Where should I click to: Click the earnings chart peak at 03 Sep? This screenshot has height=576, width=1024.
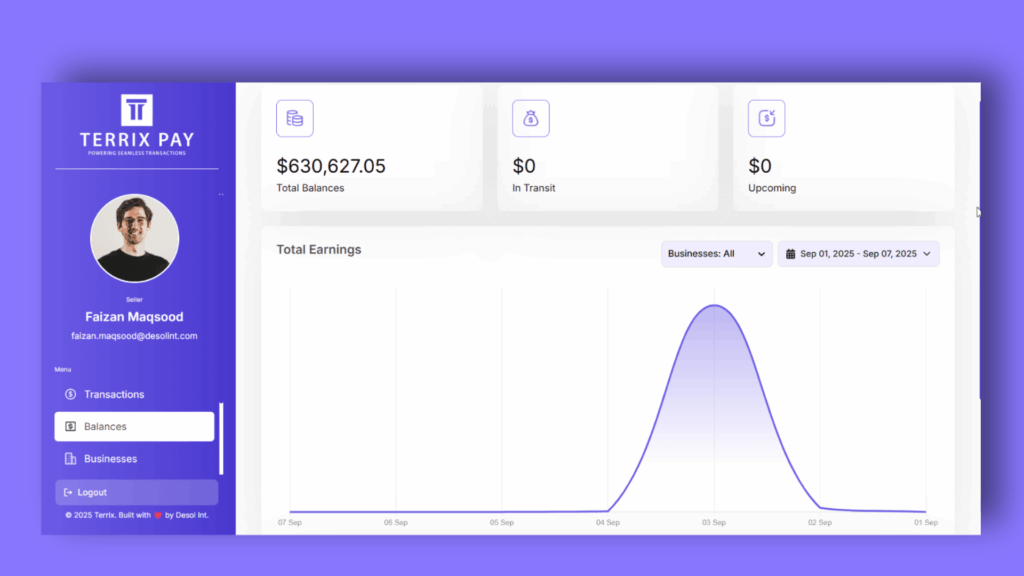[x=714, y=306]
